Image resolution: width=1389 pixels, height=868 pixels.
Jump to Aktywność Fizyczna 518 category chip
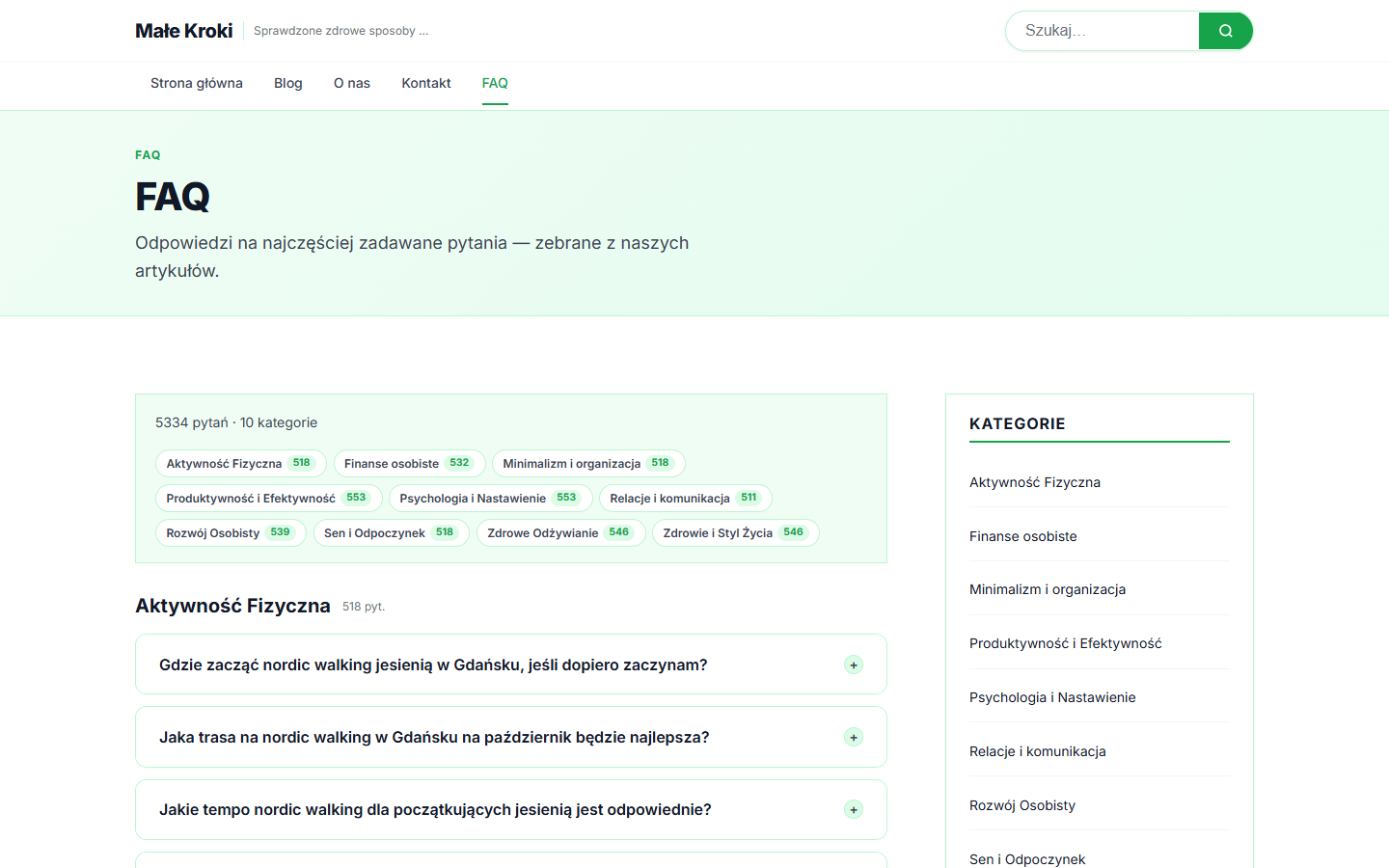click(x=241, y=464)
